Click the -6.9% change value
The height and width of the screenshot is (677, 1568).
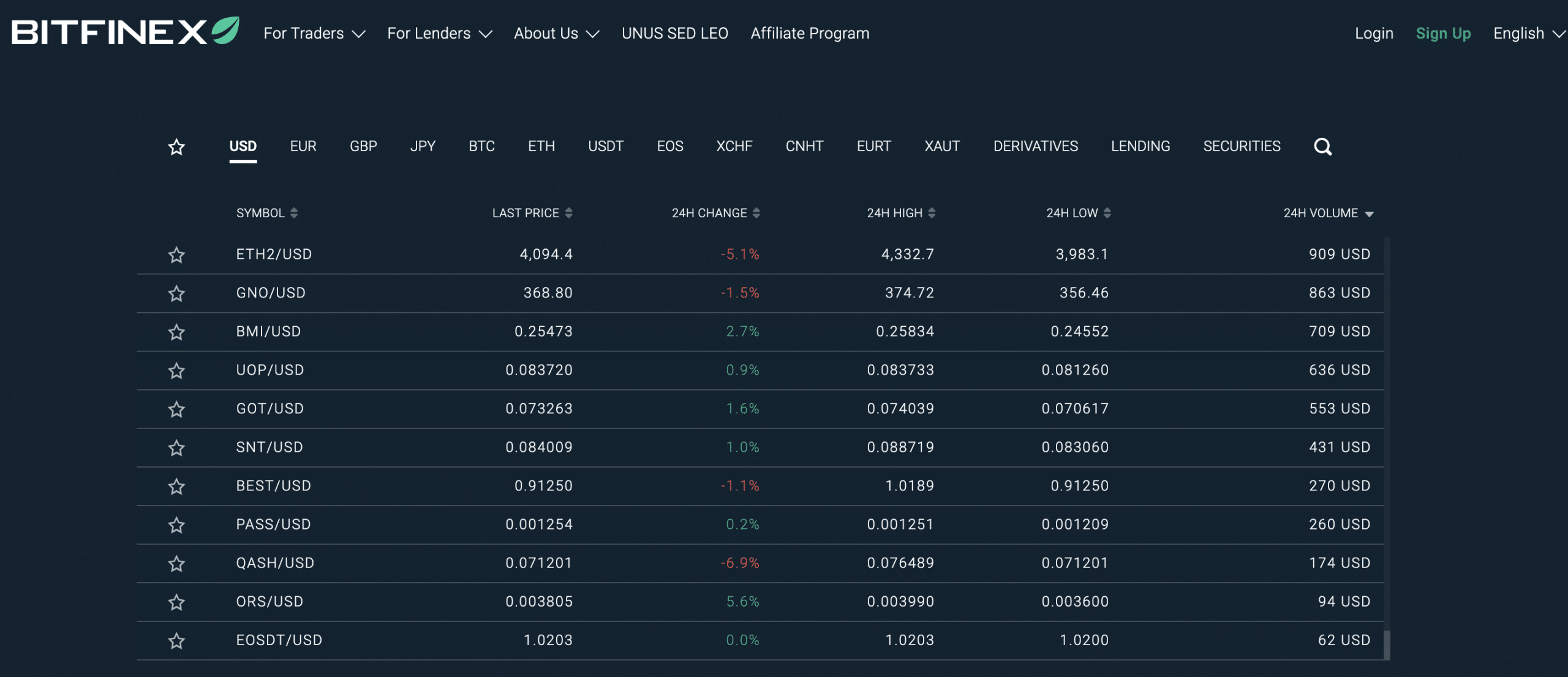click(x=740, y=563)
